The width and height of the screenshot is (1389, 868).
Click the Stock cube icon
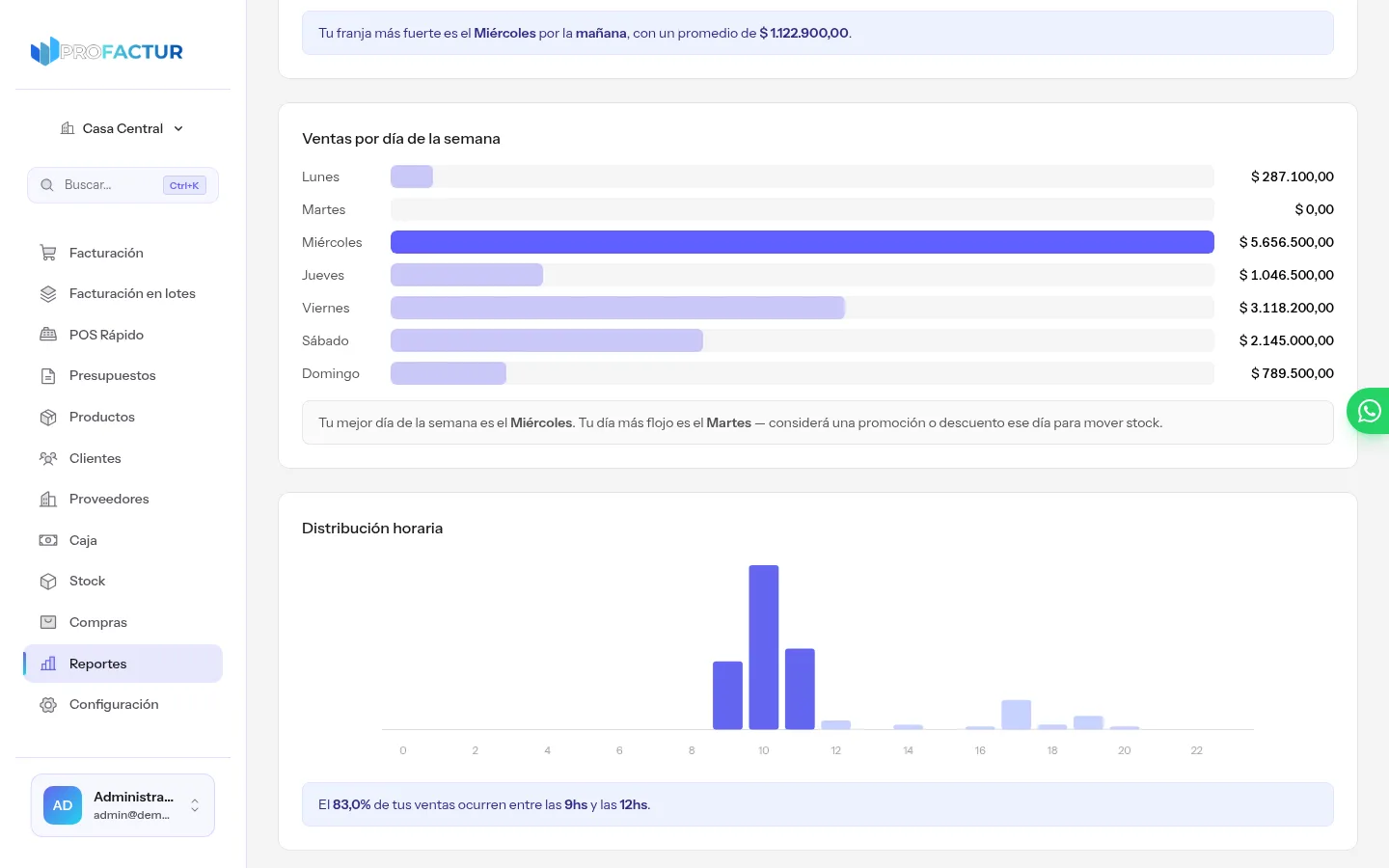48,582
